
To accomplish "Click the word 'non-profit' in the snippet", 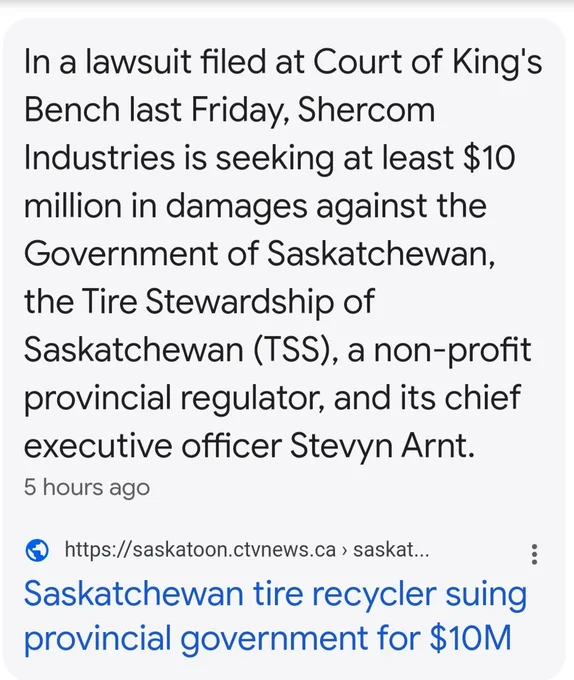I will (452, 350).
